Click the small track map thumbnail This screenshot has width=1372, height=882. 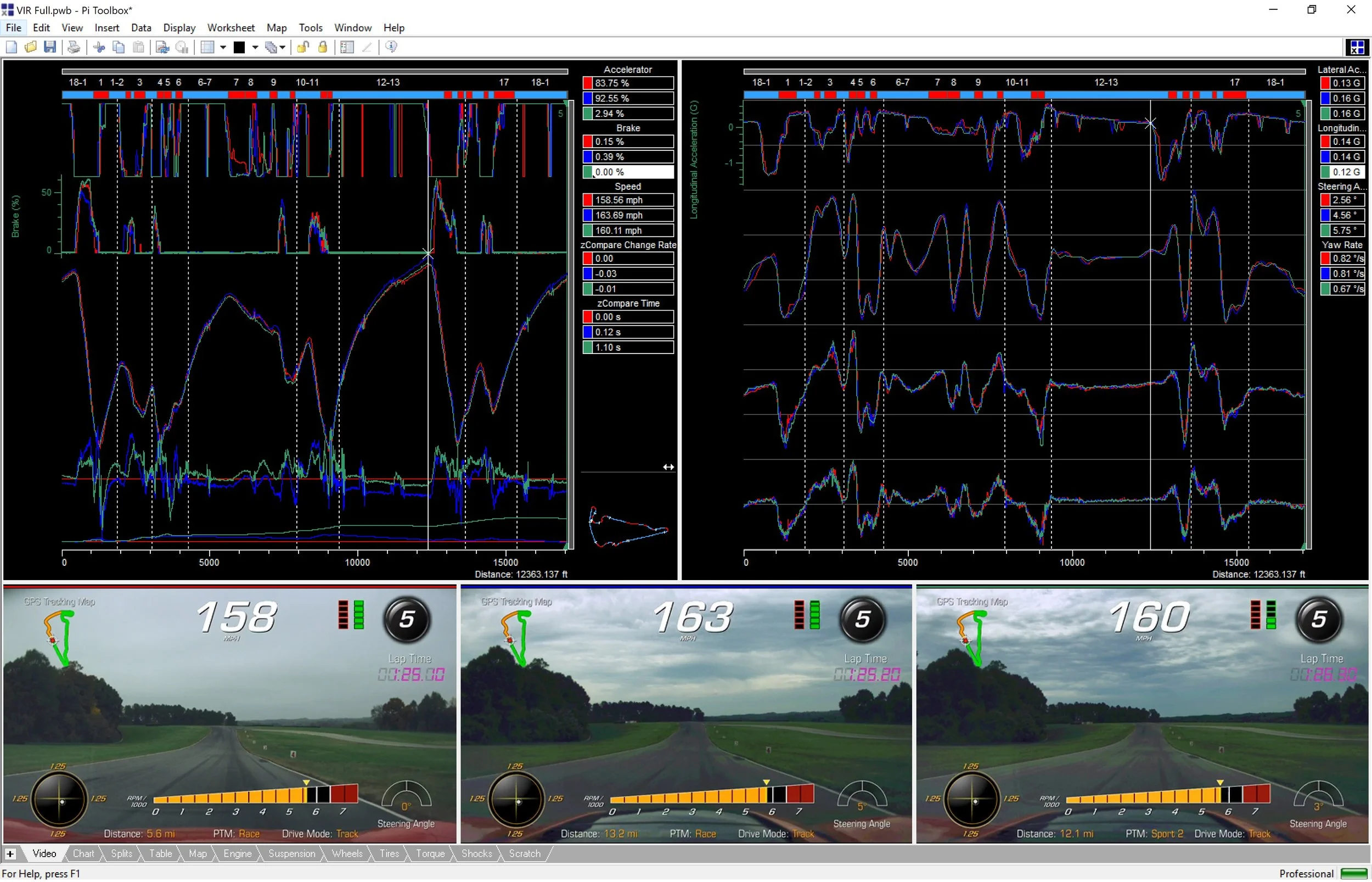[x=628, y=526]
